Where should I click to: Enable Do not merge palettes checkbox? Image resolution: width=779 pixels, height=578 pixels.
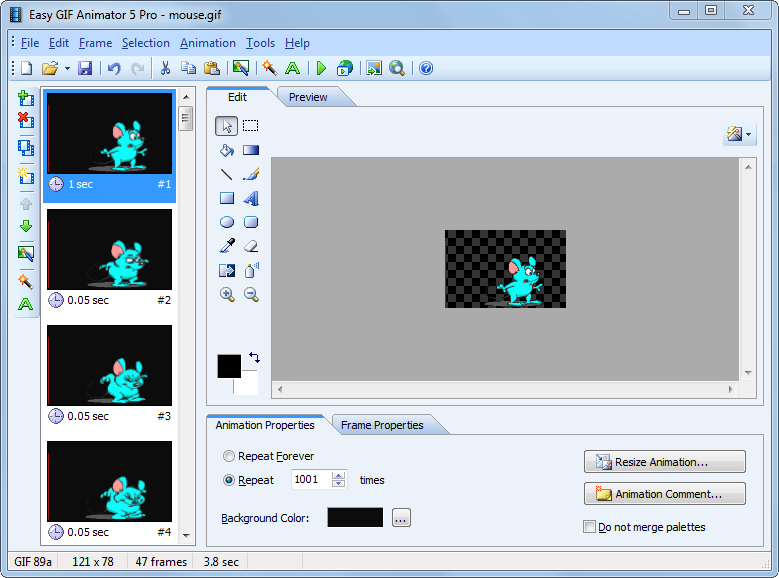tap(589, 527)
